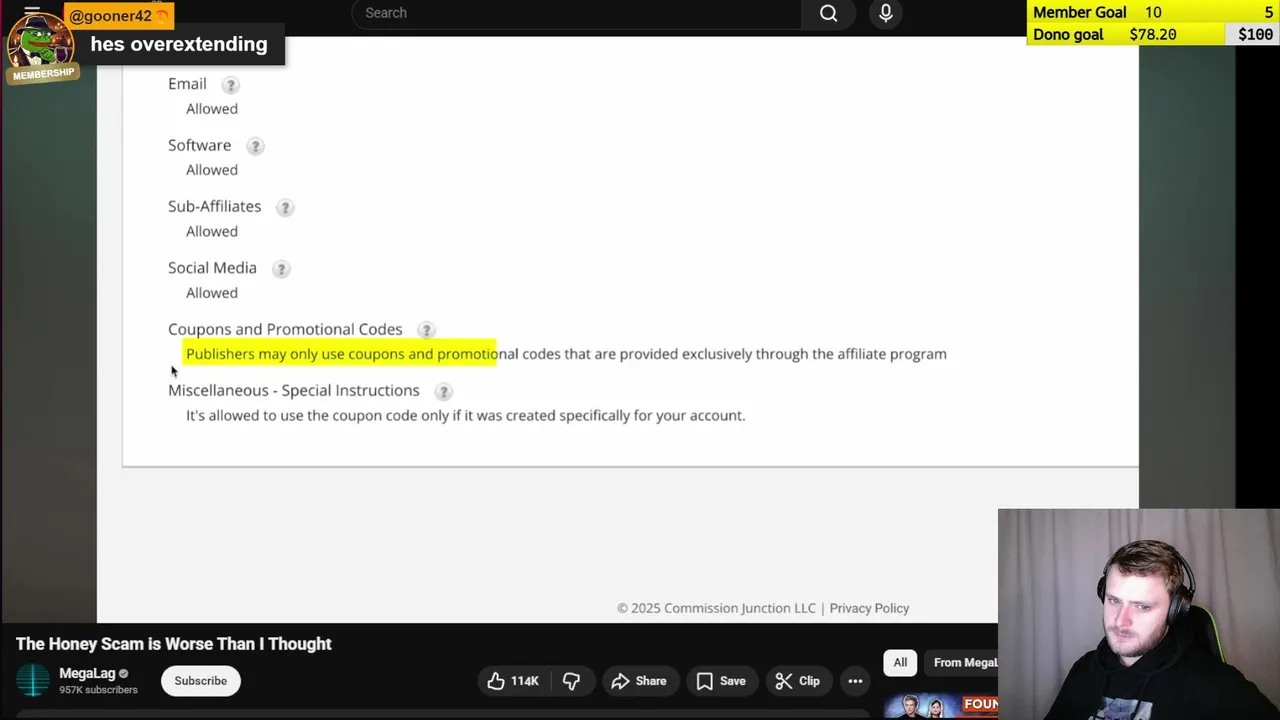The width and height of the screenshot is (1280, 720).
Task: Click the Email label
Action: [x=187, y=84]
